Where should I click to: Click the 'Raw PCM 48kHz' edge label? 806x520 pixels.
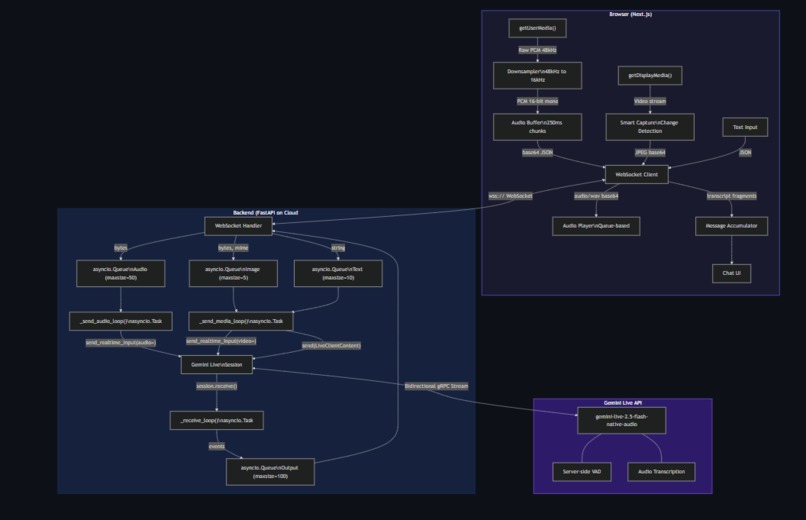(537, 50)
